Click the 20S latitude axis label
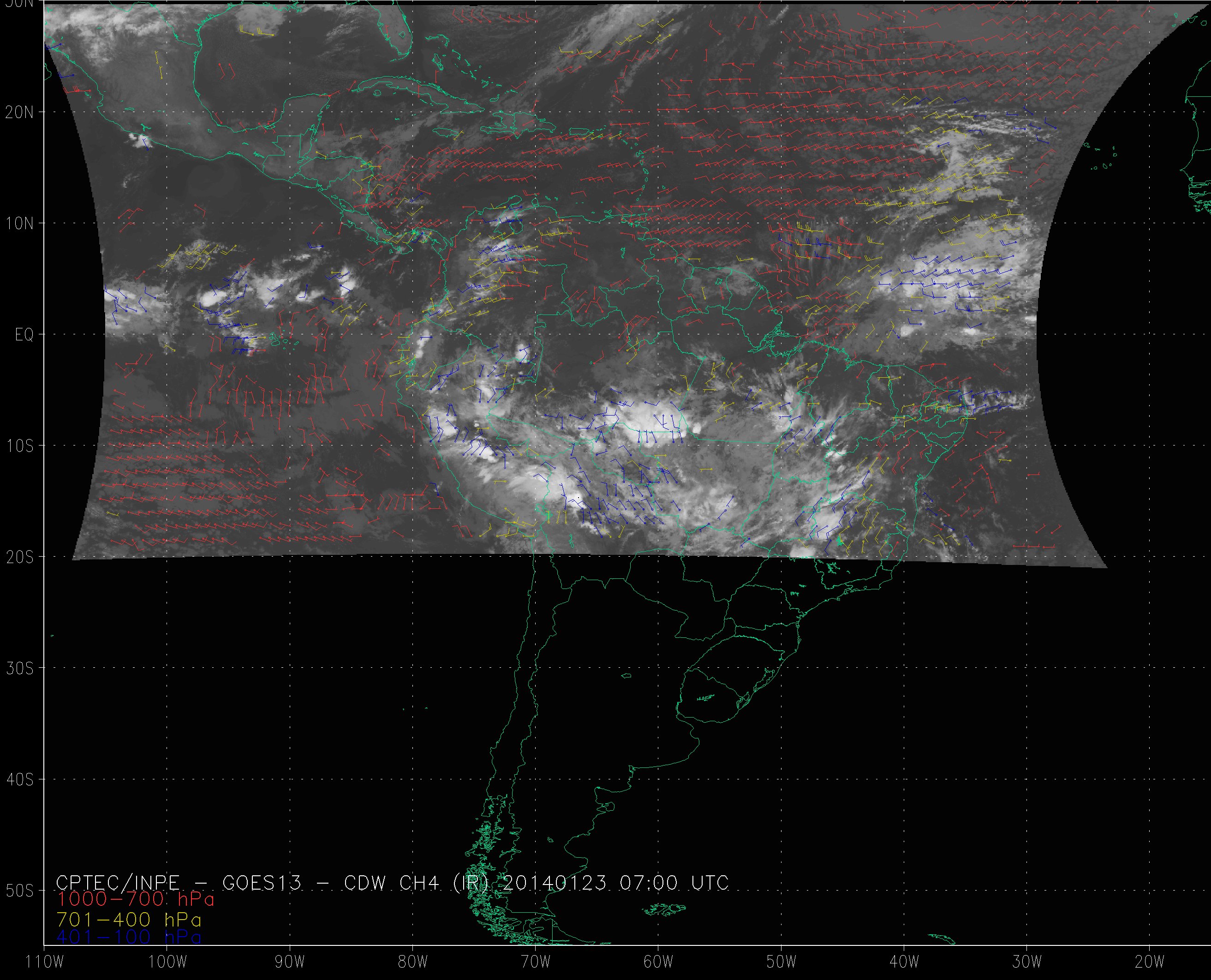This screenshot has width=1211, height=980. click(20, 557)
